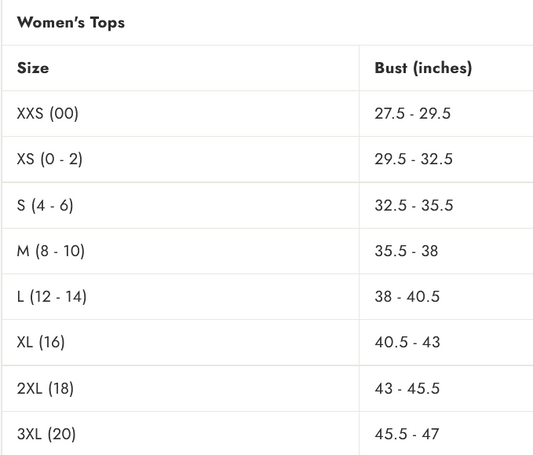Select bust measurement 40.5 - 43
The width and height of the screenshot is (533, 455).
coord(408,342)
